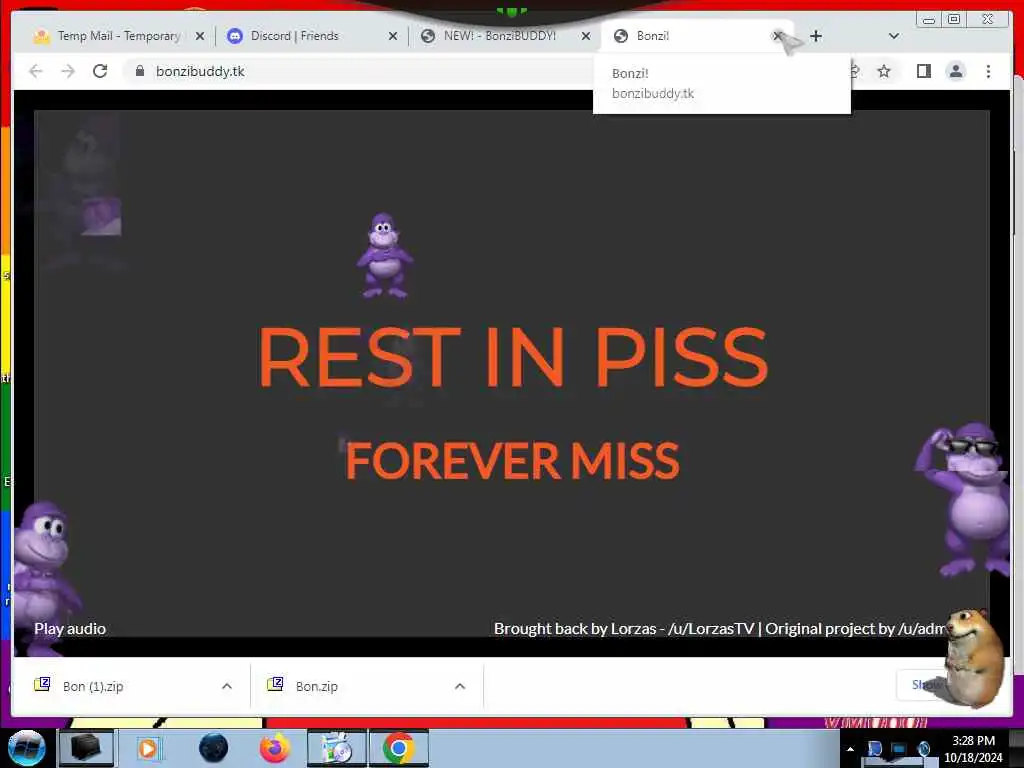Open the side panel icon in Chrome toolbar
Viewport: 1024px width, 768px height.
[923, 71]
